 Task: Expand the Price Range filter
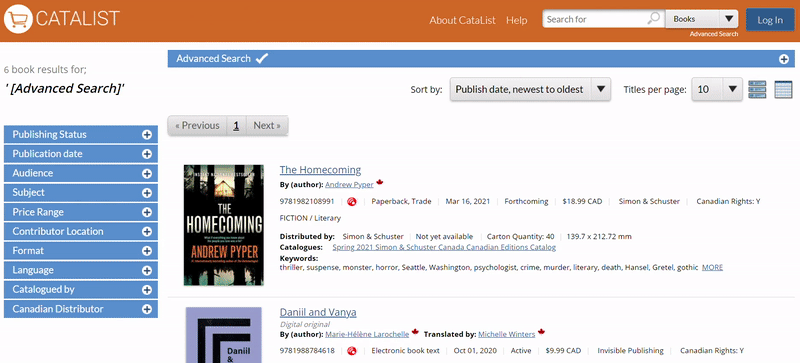click(81, 212)
